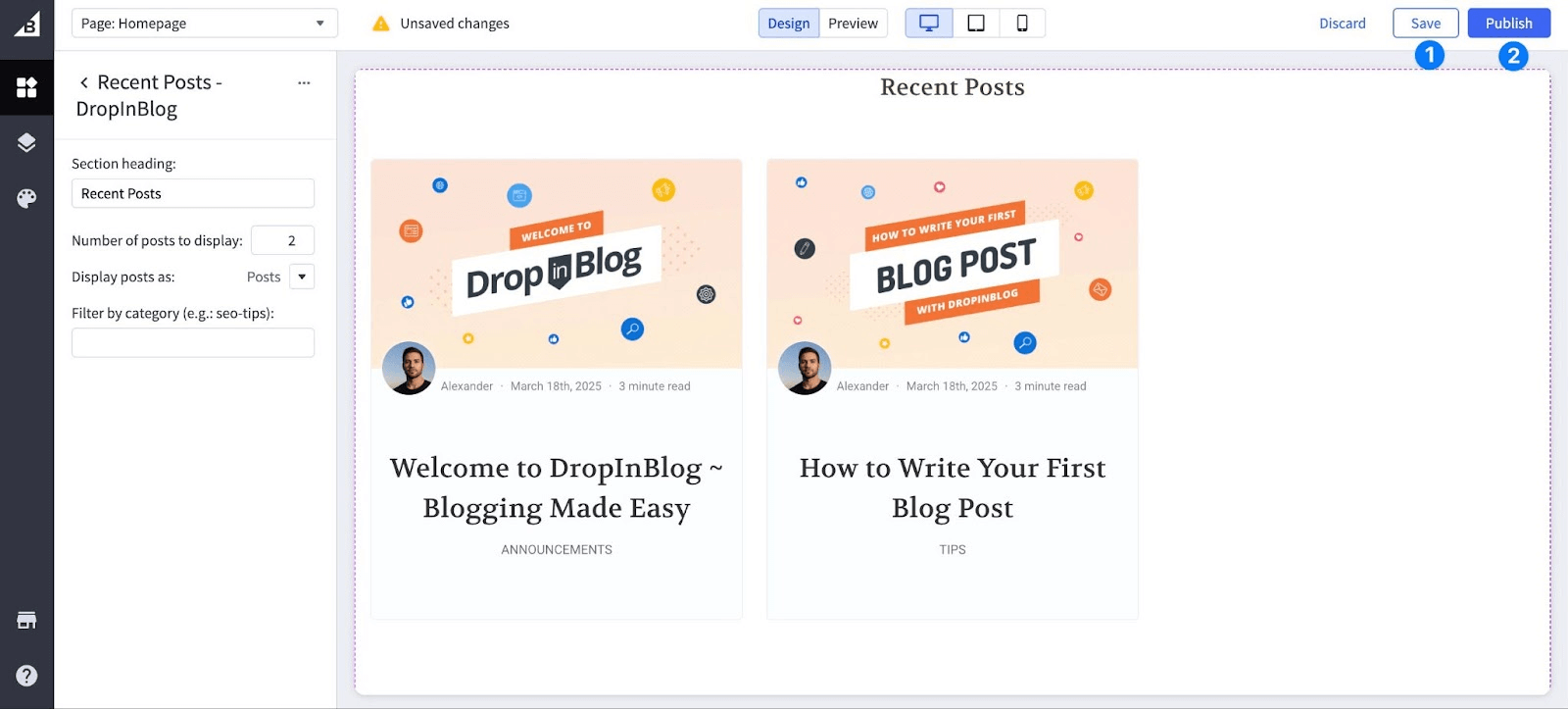Open the Layers panel icon

[26, 143]
